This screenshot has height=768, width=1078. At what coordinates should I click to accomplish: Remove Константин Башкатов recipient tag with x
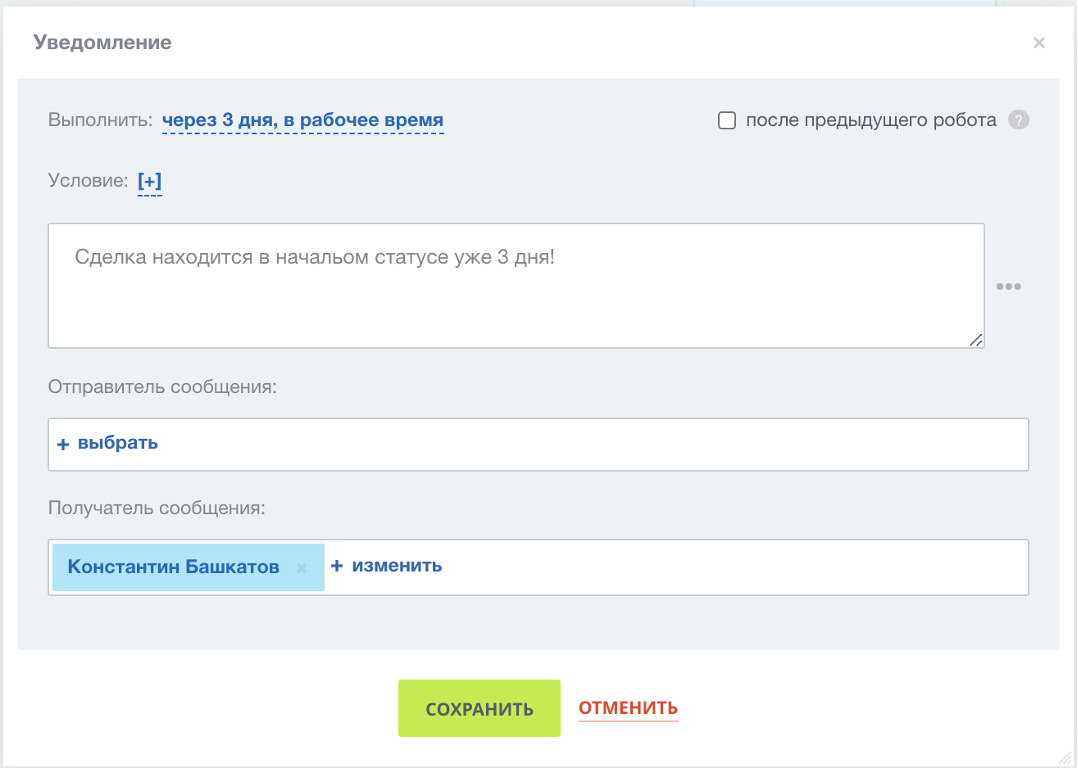301,568
